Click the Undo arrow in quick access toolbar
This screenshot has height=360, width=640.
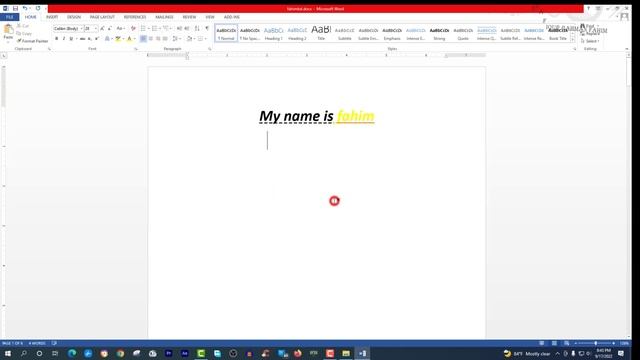coord(25,8)
